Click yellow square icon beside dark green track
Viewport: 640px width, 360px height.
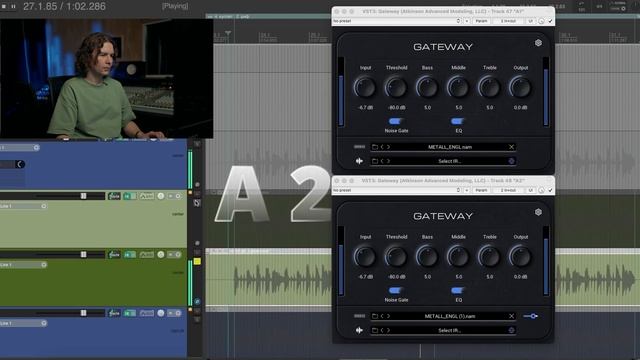(197, 261)
